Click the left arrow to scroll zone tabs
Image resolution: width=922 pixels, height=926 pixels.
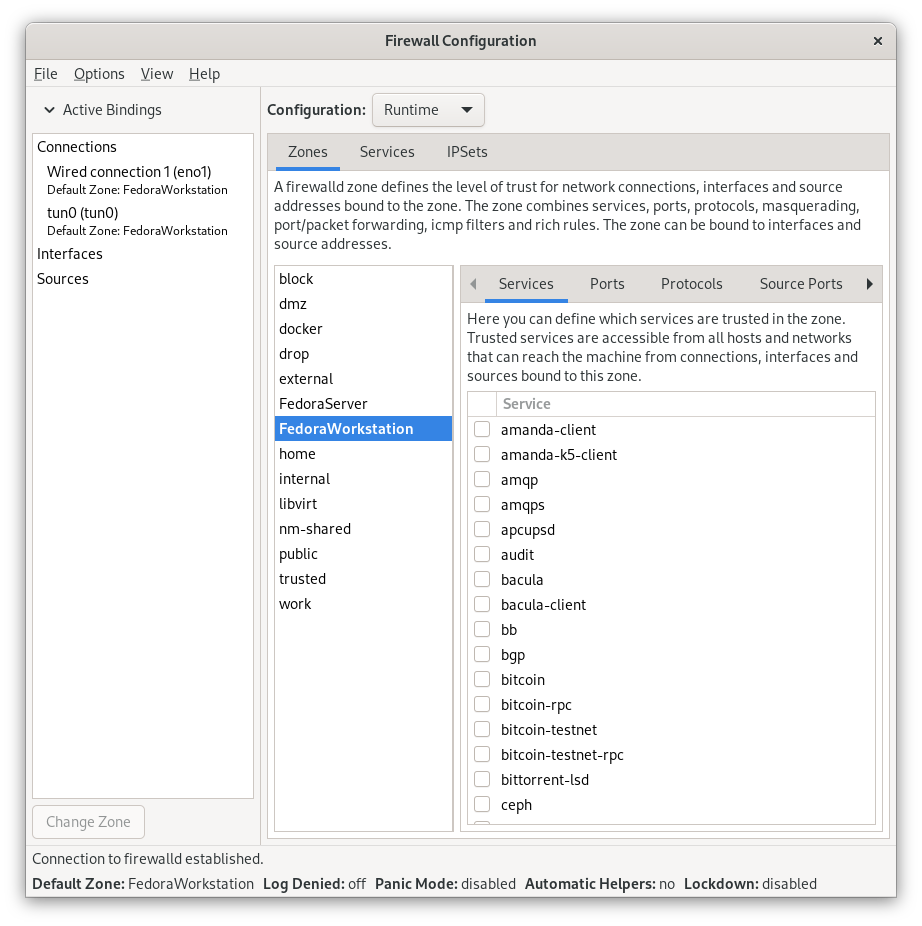[473, 284]
